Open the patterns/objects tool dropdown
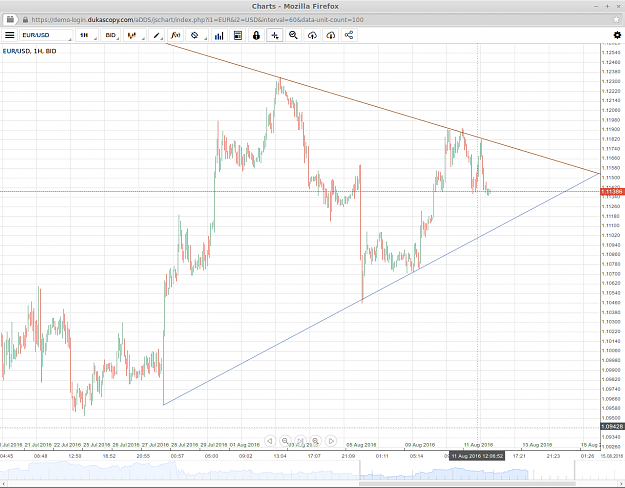The width and height of the screenshot is (625, 488). (x=197, y=35)
